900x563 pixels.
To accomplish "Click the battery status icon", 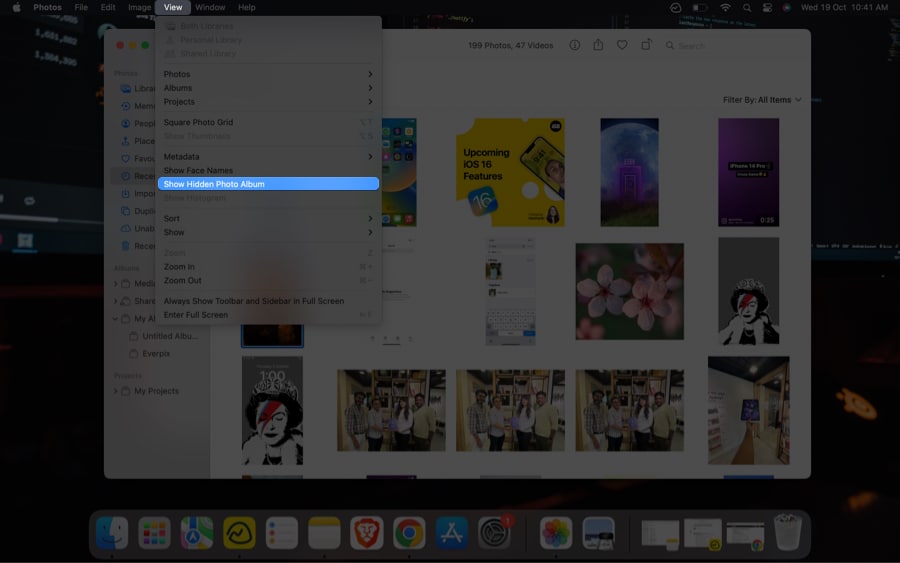I will coord(699,7).
